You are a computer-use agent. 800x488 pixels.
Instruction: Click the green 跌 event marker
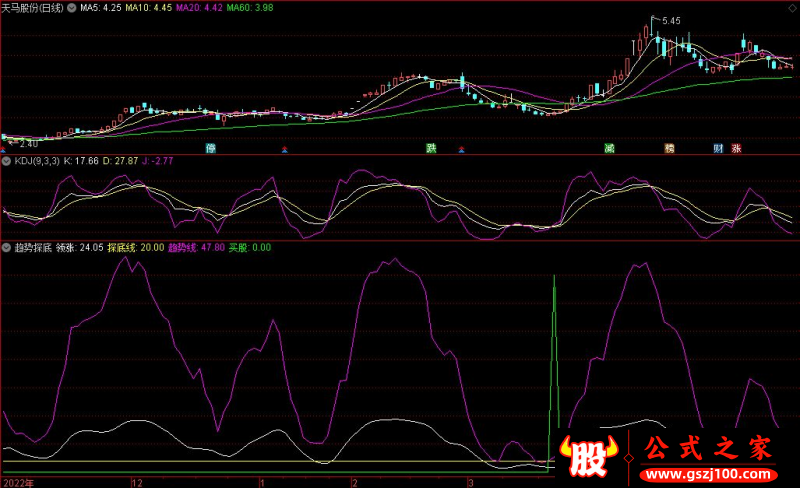point(431,148)
